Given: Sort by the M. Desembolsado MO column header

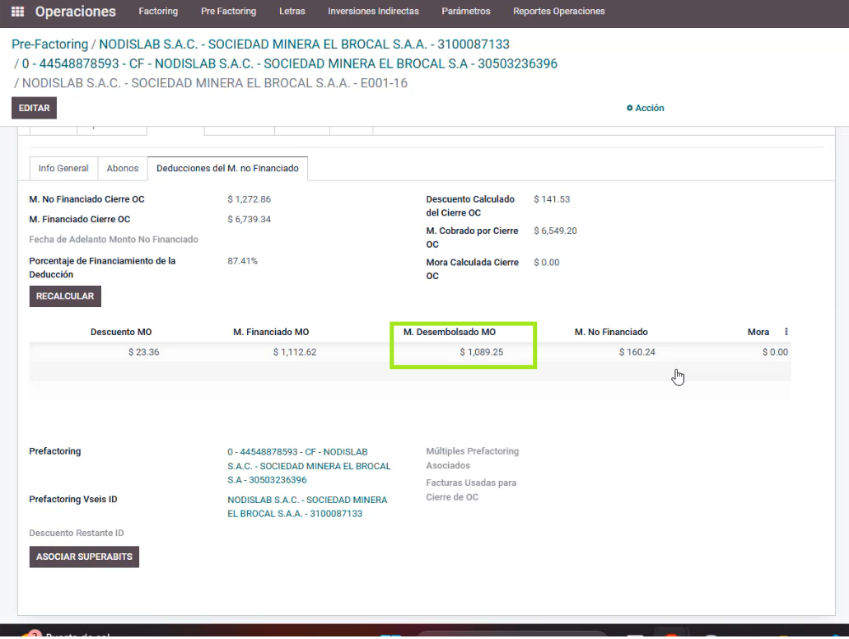Looking at the screenshot, I should pos(449,332).
